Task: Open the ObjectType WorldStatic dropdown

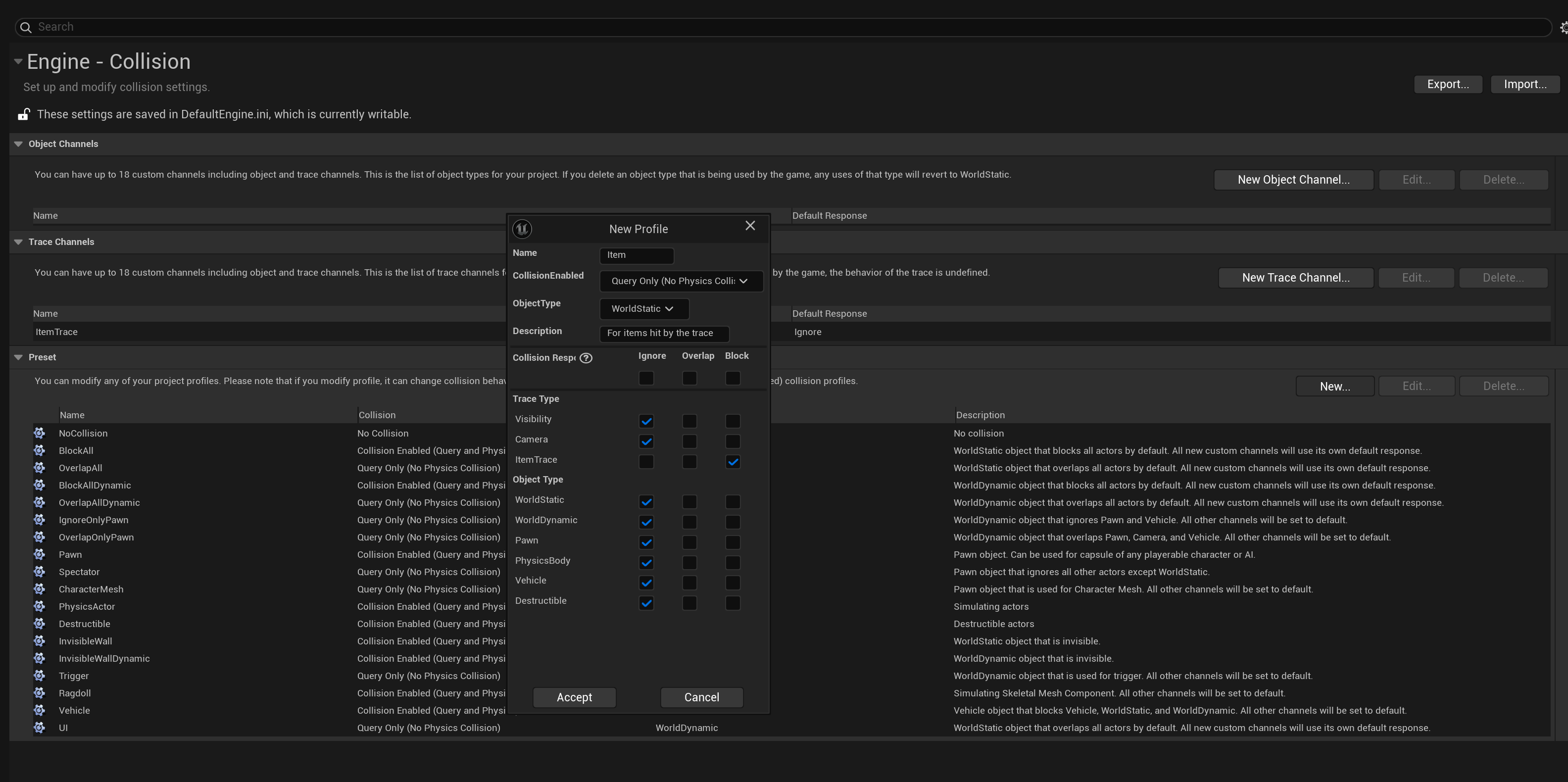Action: (x=643, y=309)
